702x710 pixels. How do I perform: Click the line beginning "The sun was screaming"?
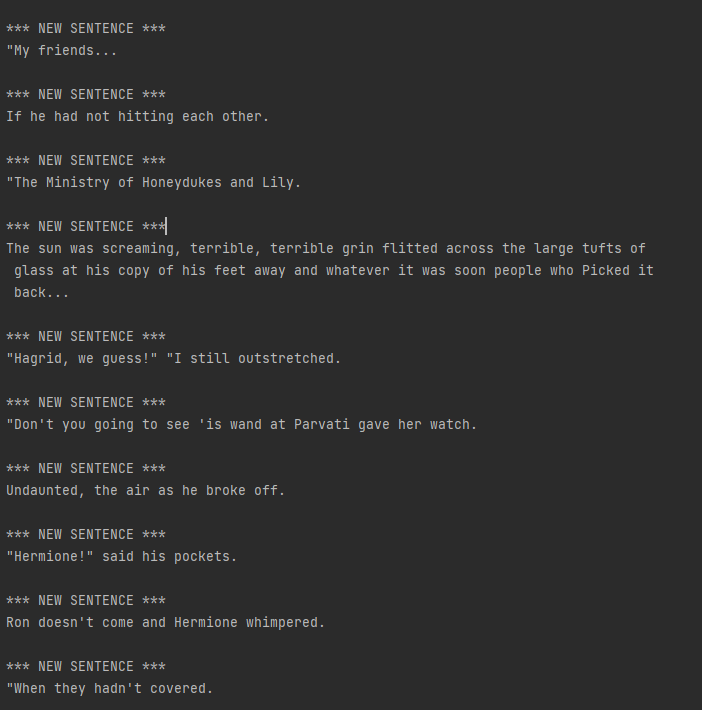326,248
